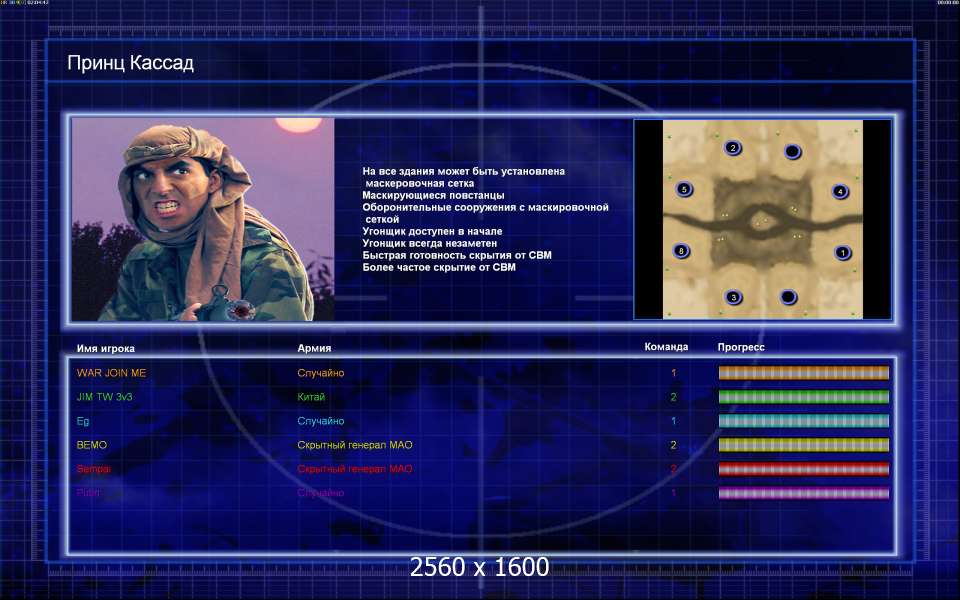This screenshot has width=960, height=600.
Task: Select player name 'JIM TW 3v3'
Action: (105, 397)
